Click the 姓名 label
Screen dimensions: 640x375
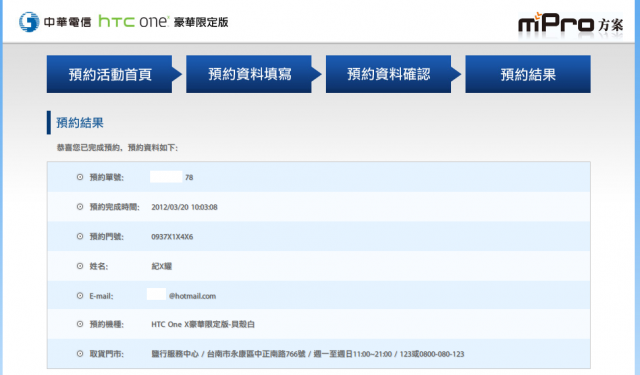(99, 266)
